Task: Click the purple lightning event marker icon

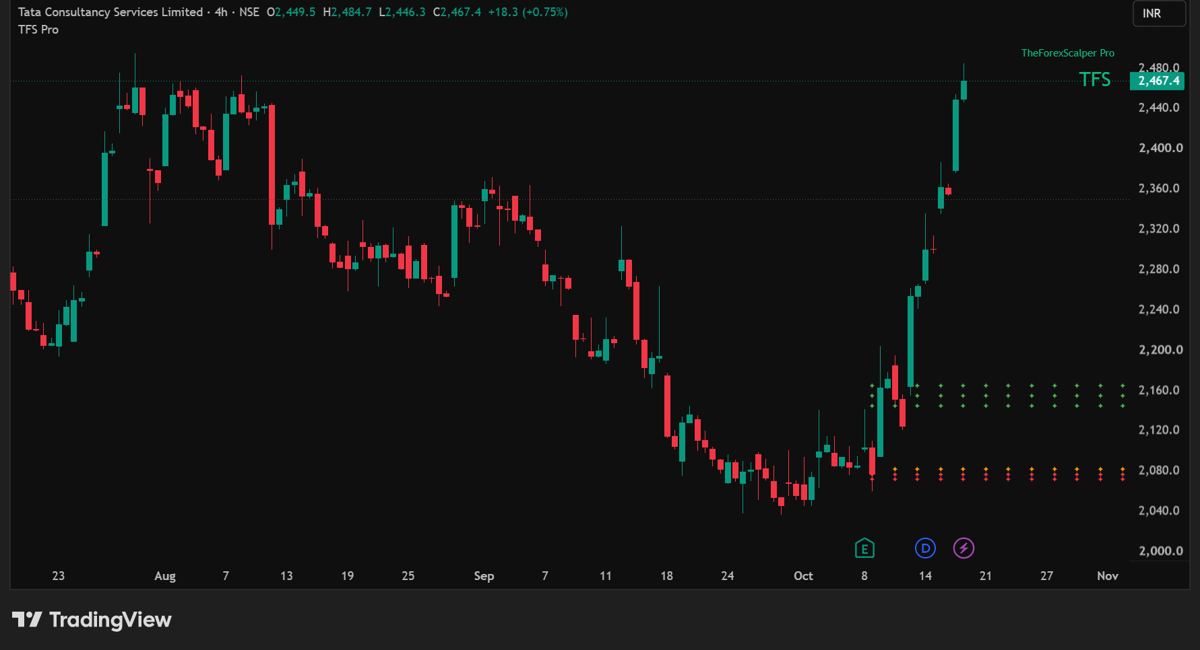Action: [964, 548]
